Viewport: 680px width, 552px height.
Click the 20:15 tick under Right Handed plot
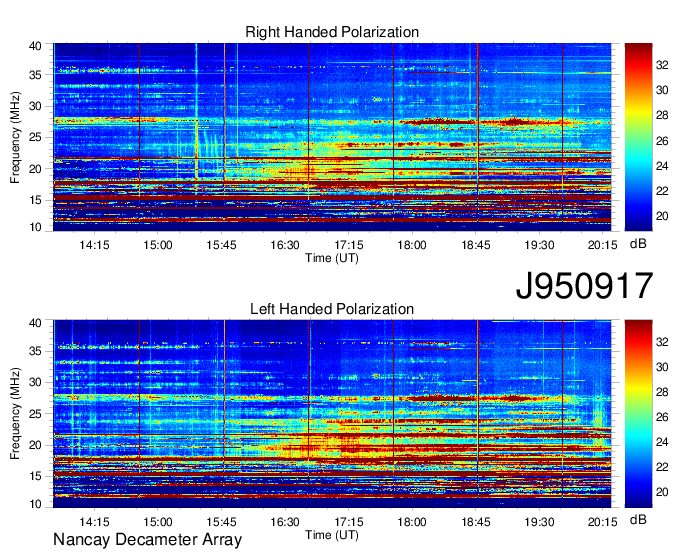tap(602, 245)
